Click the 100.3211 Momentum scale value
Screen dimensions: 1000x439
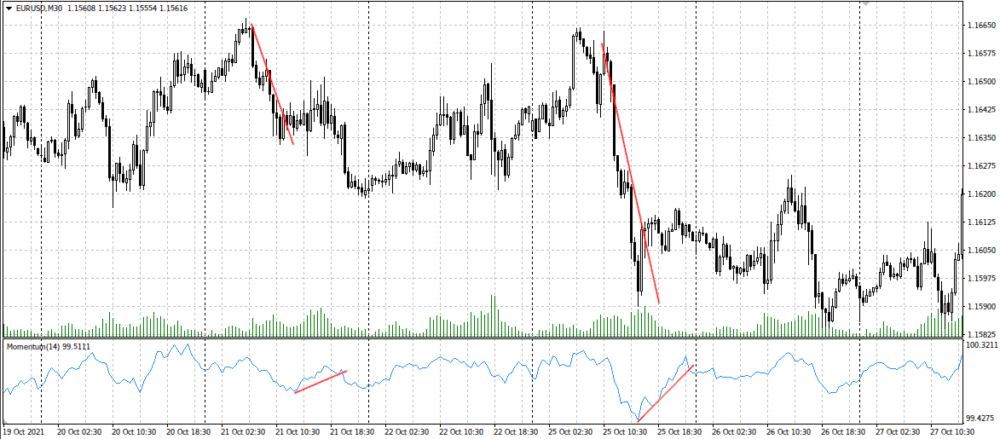click(x=979, y=346)
